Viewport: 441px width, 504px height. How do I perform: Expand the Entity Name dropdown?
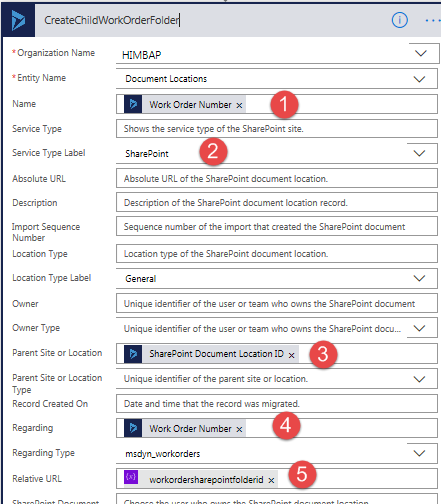click(419, 79)
